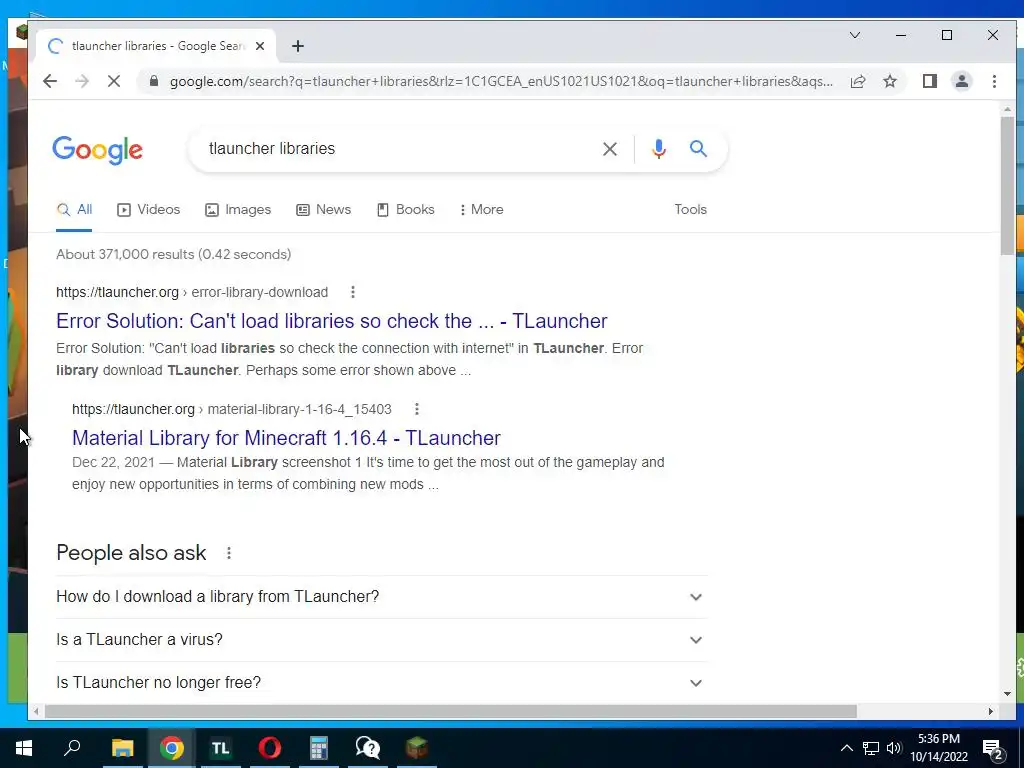Go back with Chrome's back arrow
Image resolution: width=1024 pixels, height=768 pixels.
coord(50,81)
